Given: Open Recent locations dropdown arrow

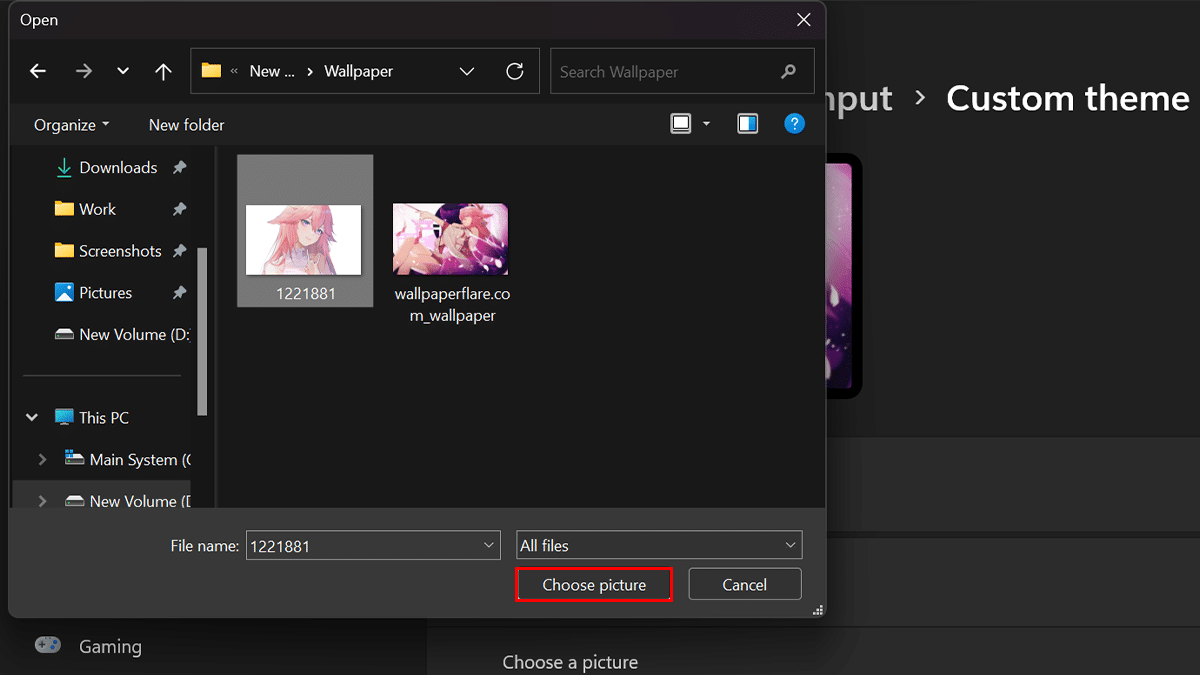Looking at the screenshot, I should tap(123, 71).
